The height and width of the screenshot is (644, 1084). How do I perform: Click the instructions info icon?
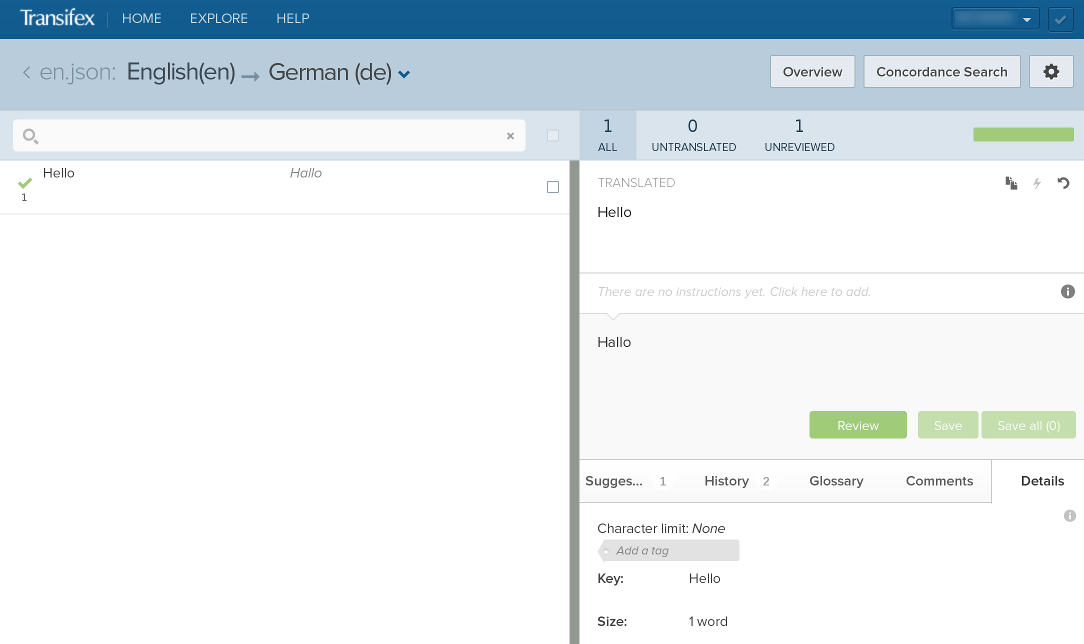(1067, 292)
